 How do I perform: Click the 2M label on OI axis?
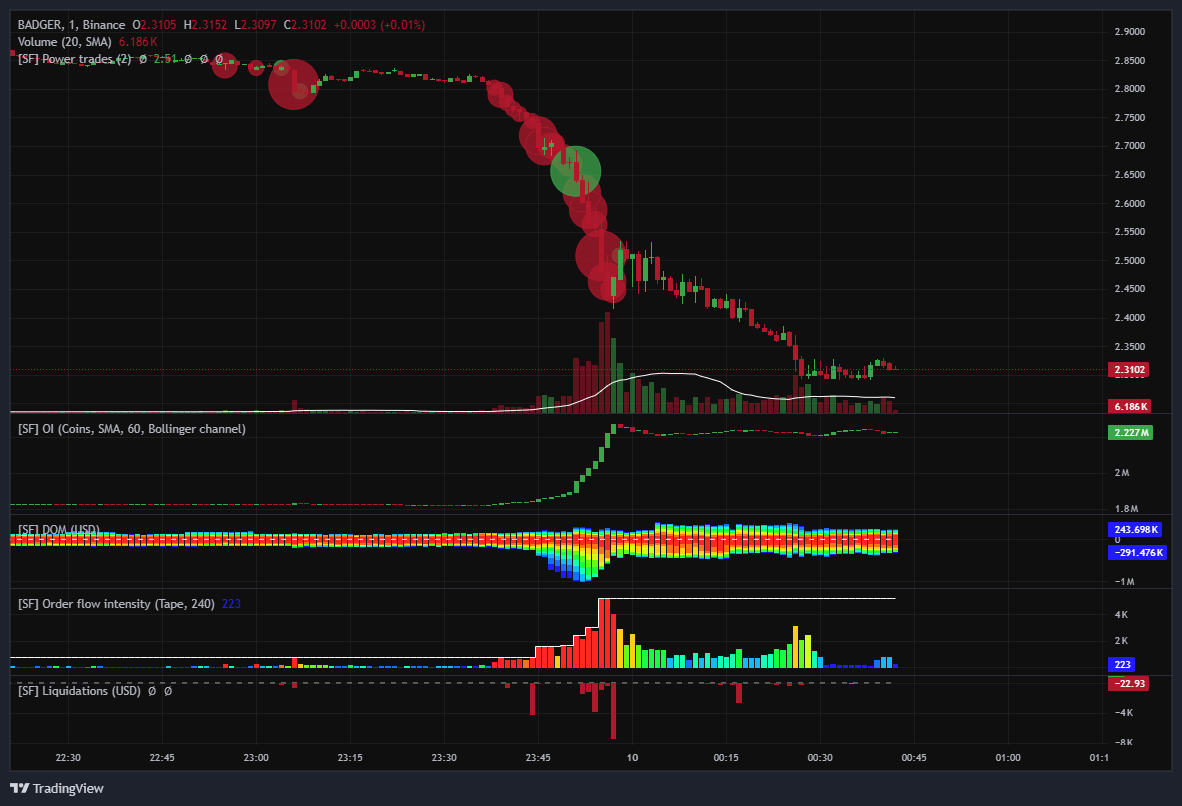click(x=1122, y=473)
